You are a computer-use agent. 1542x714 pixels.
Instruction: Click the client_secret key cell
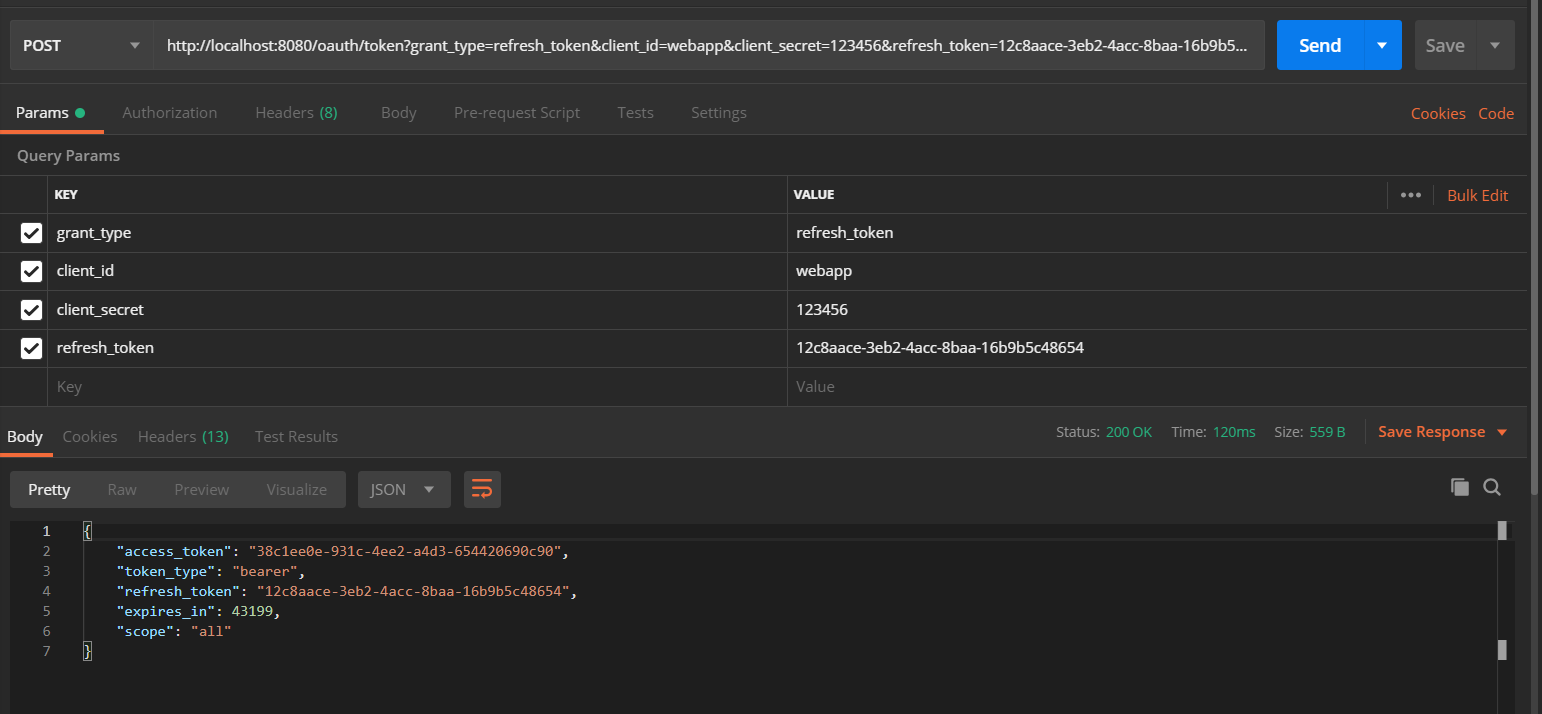pyautogui.click(x=417, y=310)
